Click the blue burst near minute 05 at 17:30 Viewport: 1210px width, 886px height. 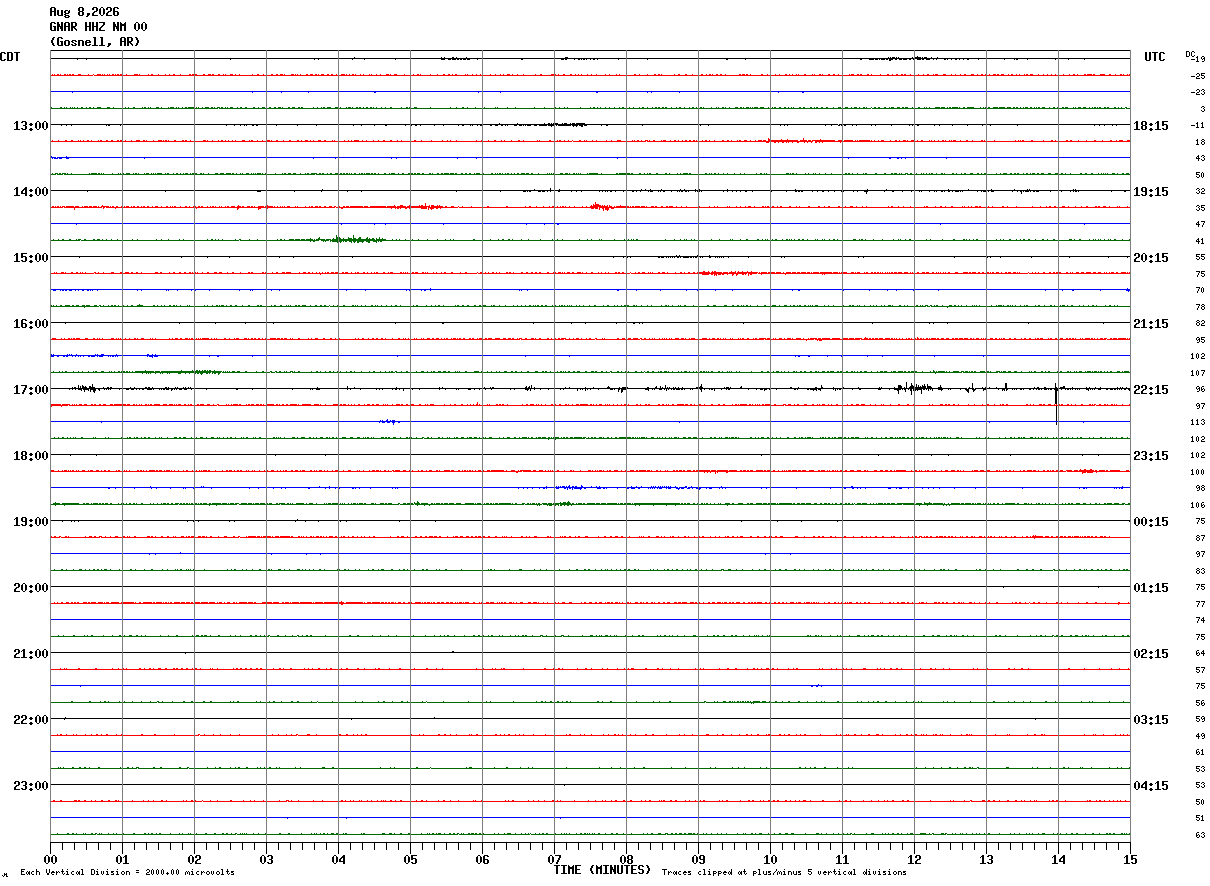(390, 421)
